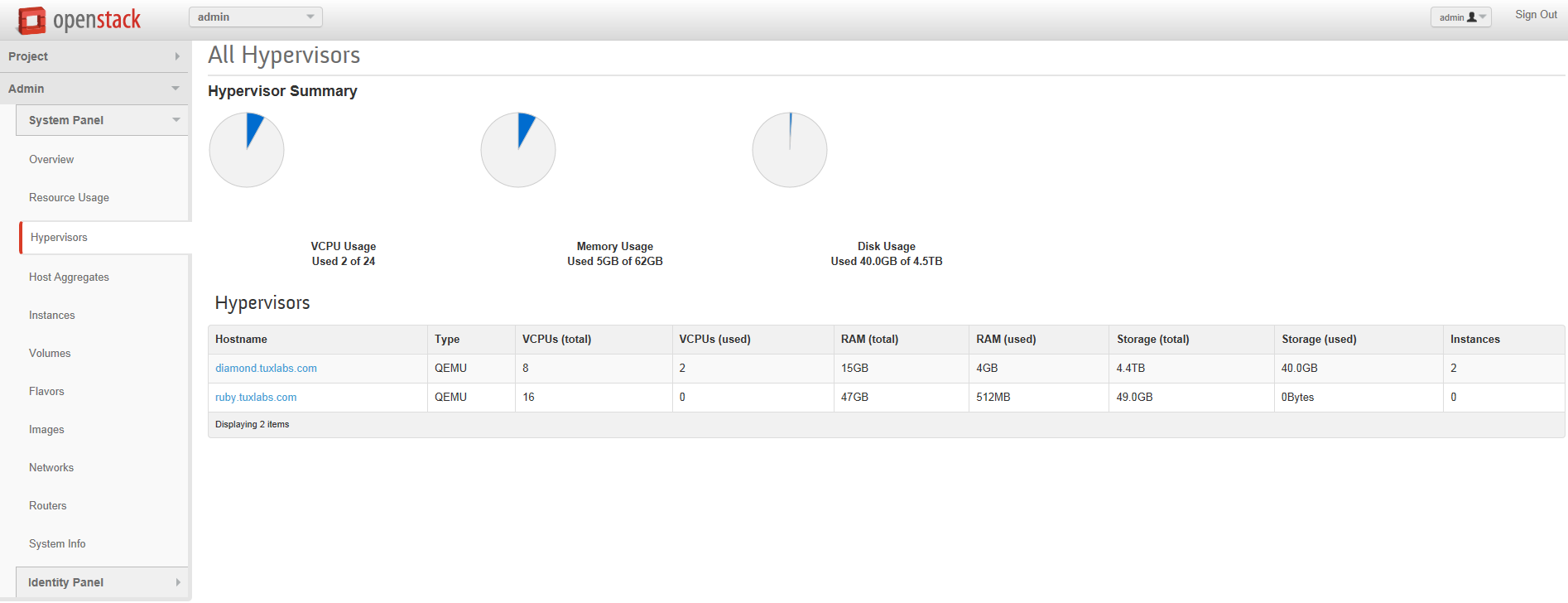Open the Images page

point(46,430)
